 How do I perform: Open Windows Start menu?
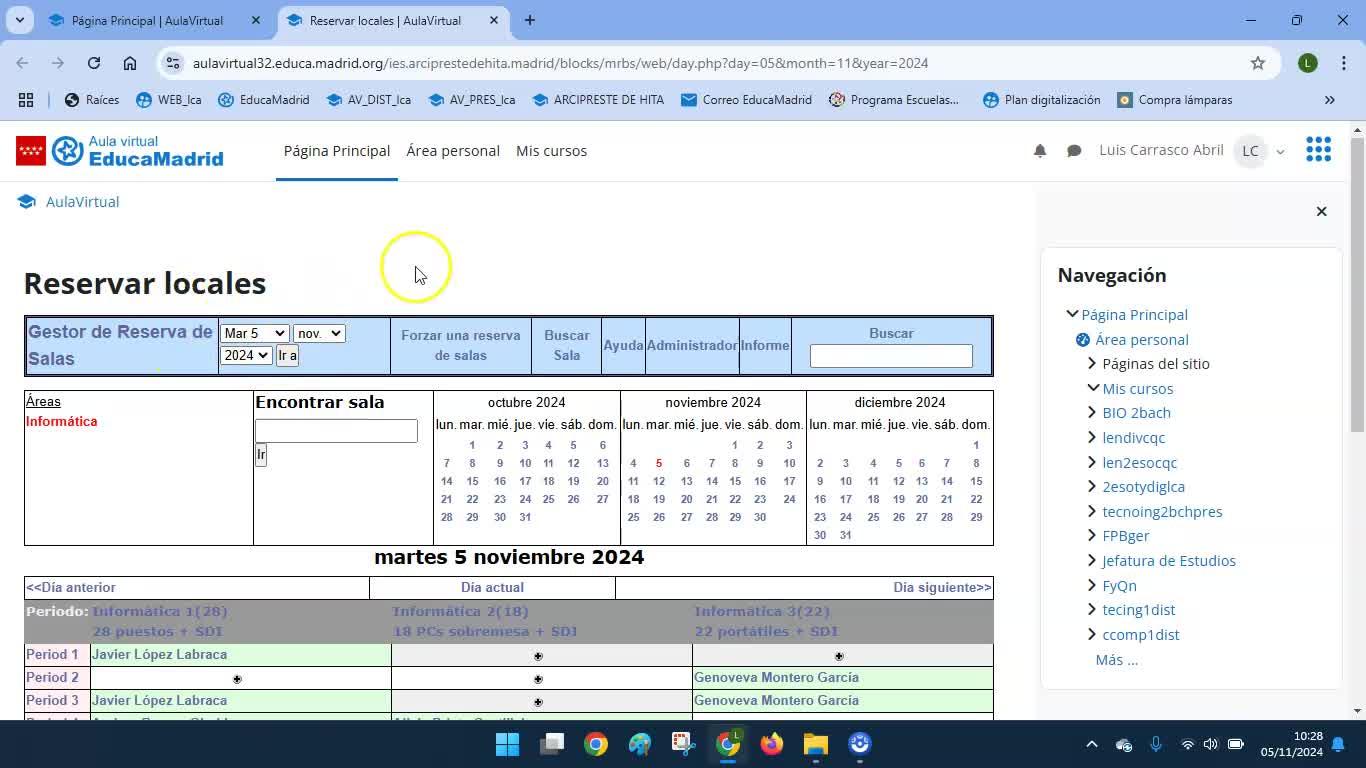point(508,744)
